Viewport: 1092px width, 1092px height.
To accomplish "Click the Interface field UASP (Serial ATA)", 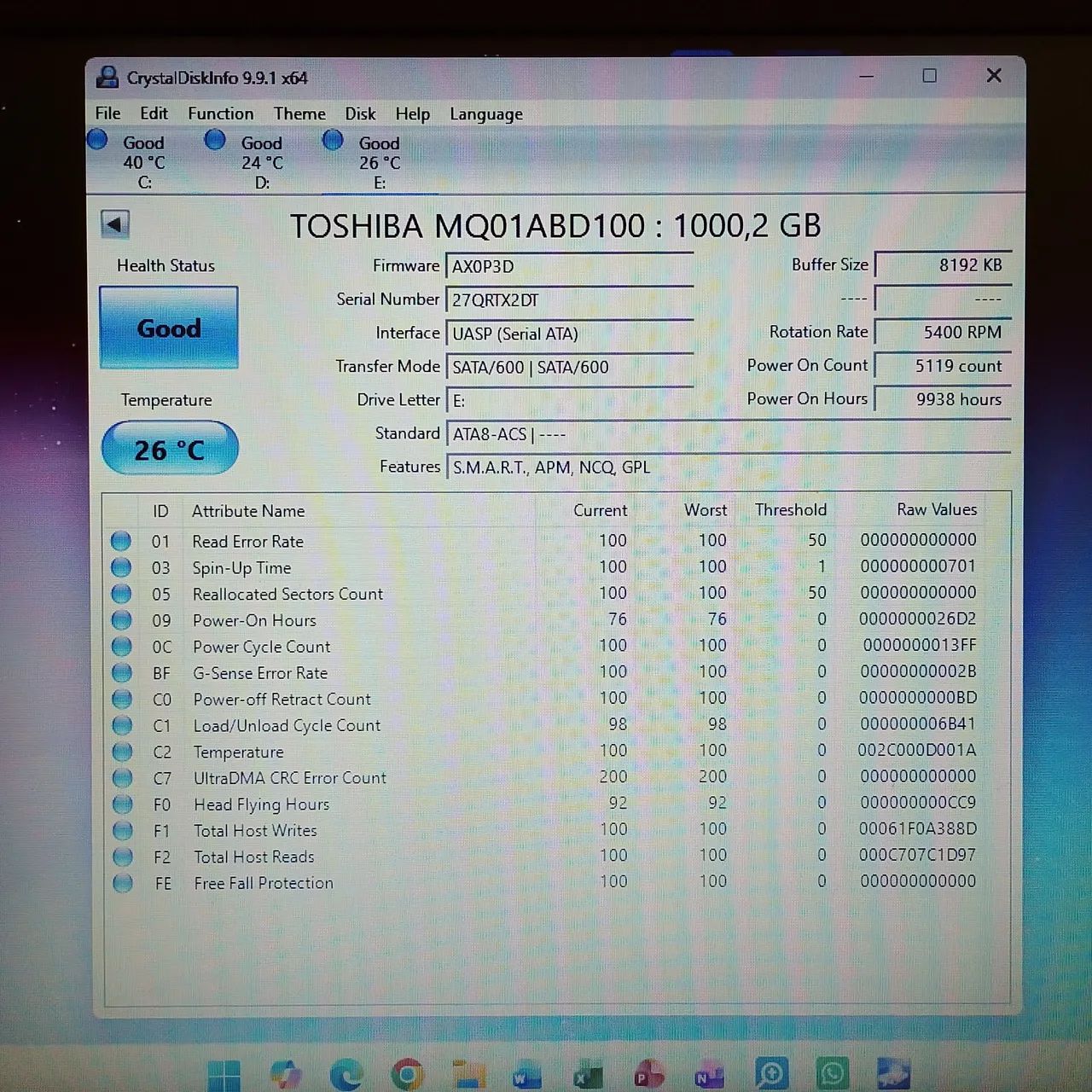I will (569, 334).
